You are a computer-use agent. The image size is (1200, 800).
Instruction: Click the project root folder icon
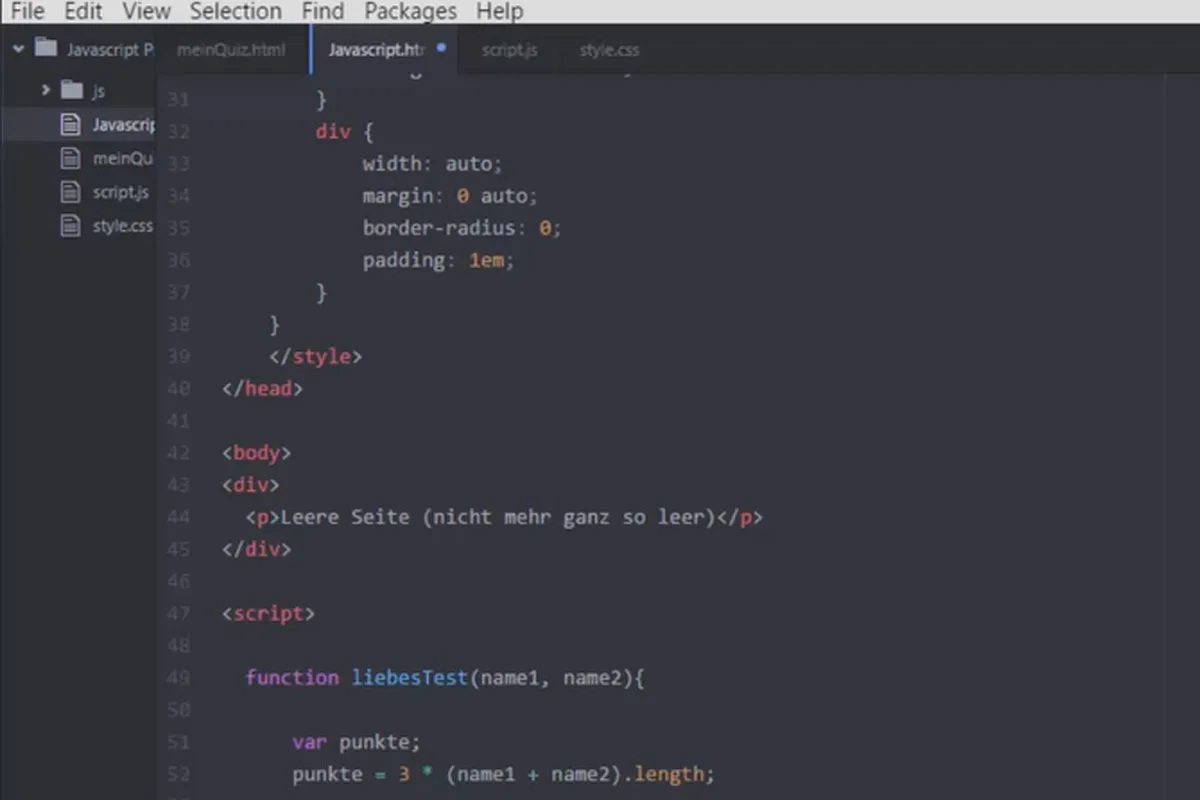coord(46,47)
